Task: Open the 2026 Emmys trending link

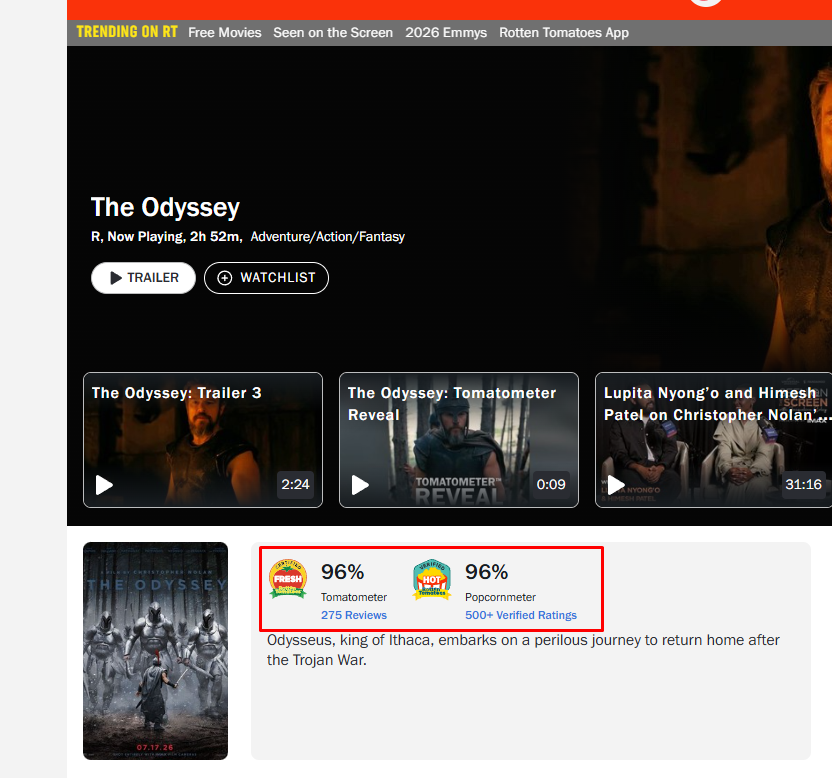Action: pyautogui.click(x=446, y=32)
